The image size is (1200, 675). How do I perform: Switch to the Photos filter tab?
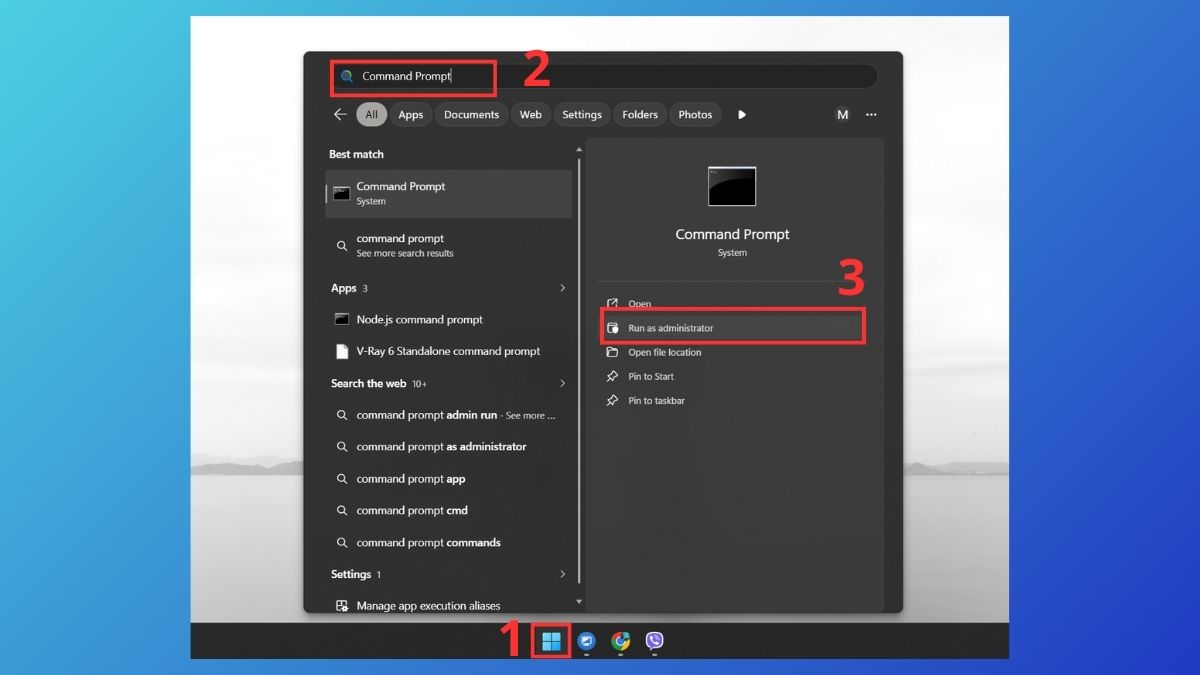click(x=695, y=115)
